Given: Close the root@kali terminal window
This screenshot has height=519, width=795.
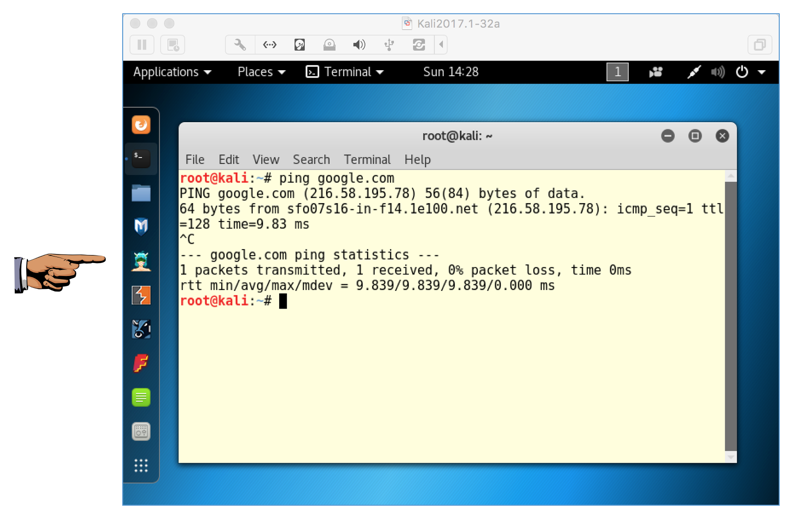Looking at the screenshot, I should pos(722,136).
